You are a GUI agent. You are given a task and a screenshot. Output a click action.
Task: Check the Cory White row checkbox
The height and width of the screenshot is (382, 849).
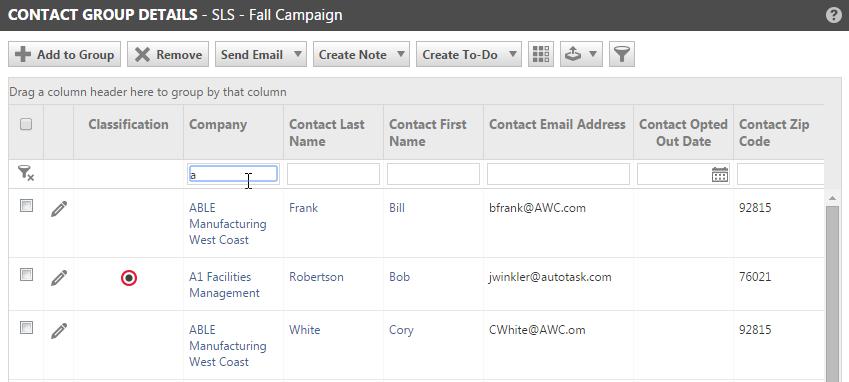point(26,328)
